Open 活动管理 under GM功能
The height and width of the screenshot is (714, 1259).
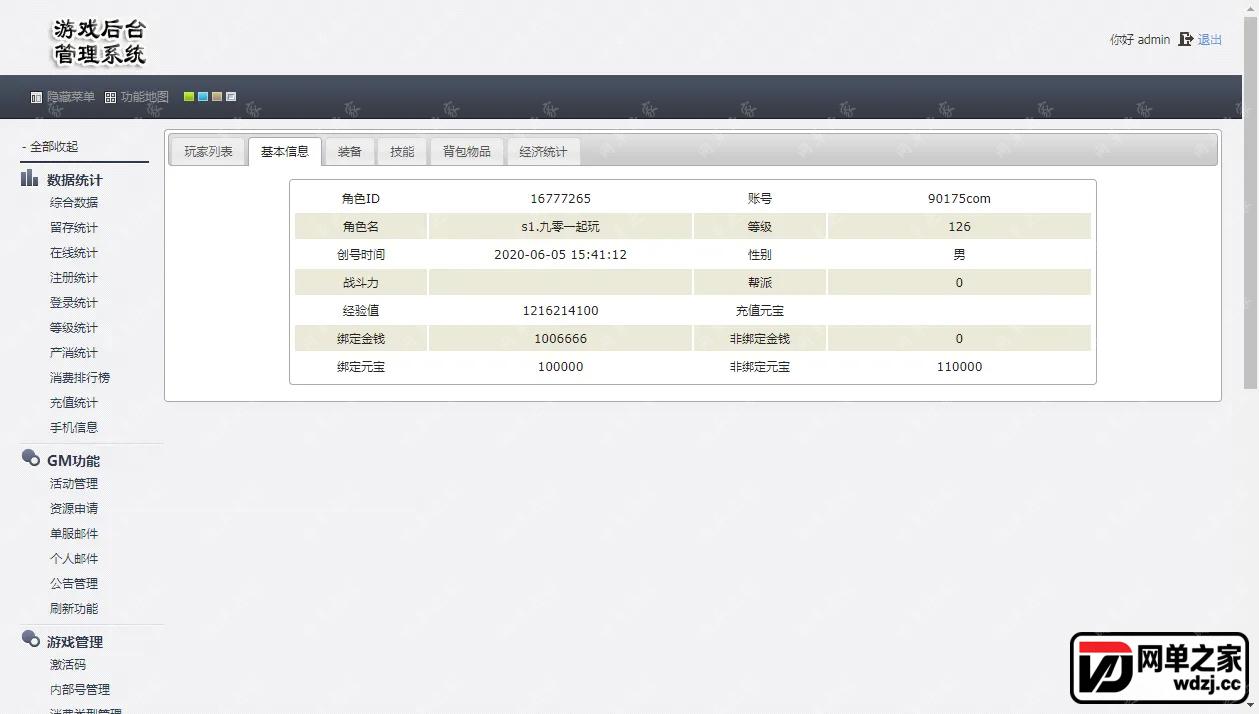[x=74, y=483]
